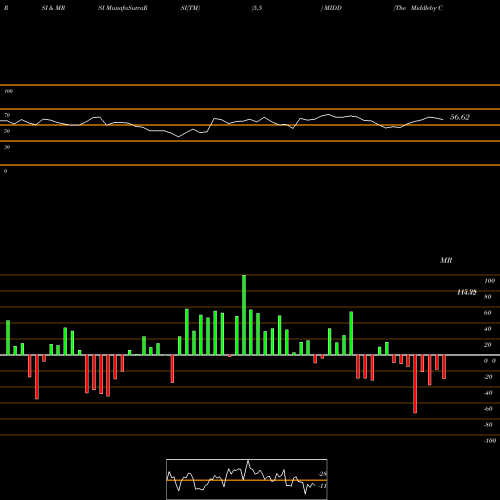The width and height of the screenshot is (500, 500).
Task: Click the -80 label on MR axis
Action: pyautogui.click(x=488, y=425)
